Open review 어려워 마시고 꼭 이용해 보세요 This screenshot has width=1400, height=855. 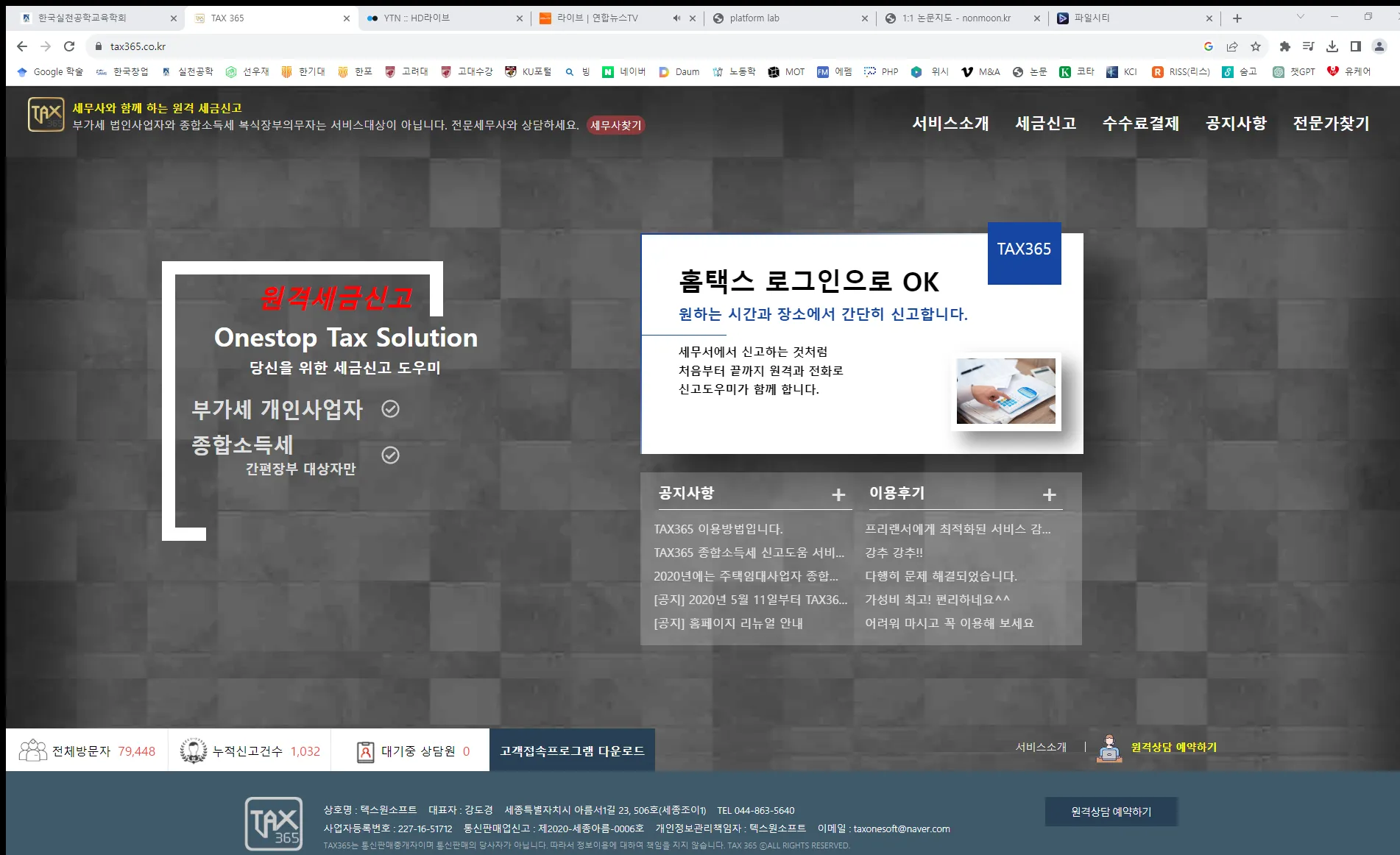click(x=950, y=623)
